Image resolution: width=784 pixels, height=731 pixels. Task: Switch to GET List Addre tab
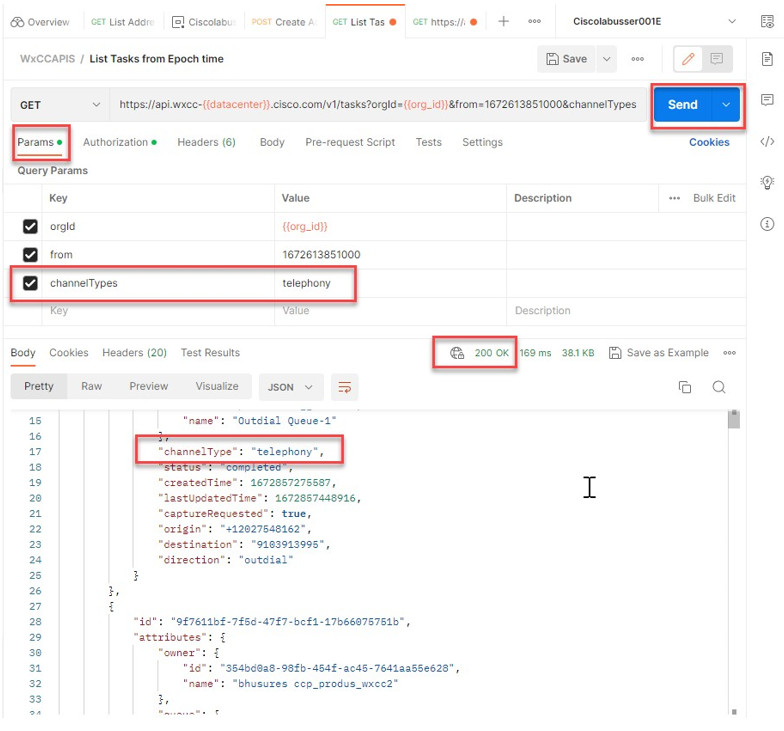123,22
